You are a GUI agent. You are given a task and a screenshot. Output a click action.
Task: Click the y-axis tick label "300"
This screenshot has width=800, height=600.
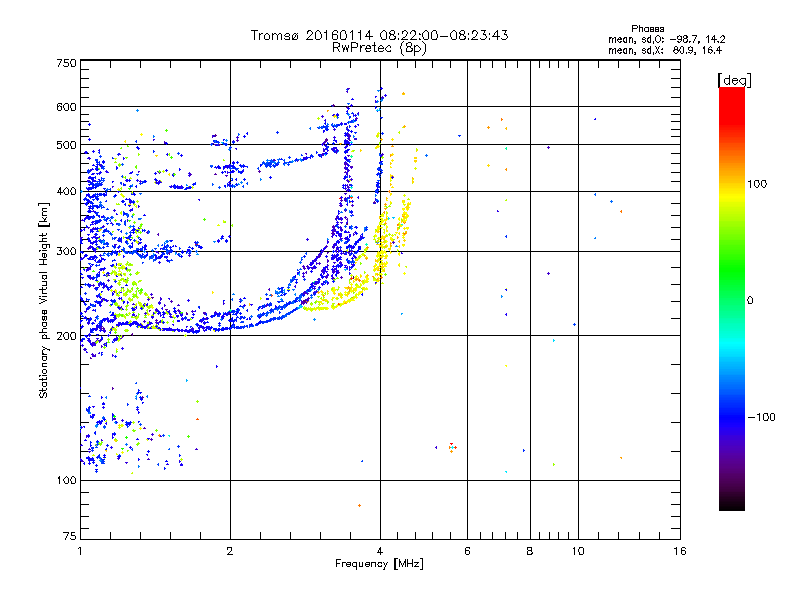66,252
